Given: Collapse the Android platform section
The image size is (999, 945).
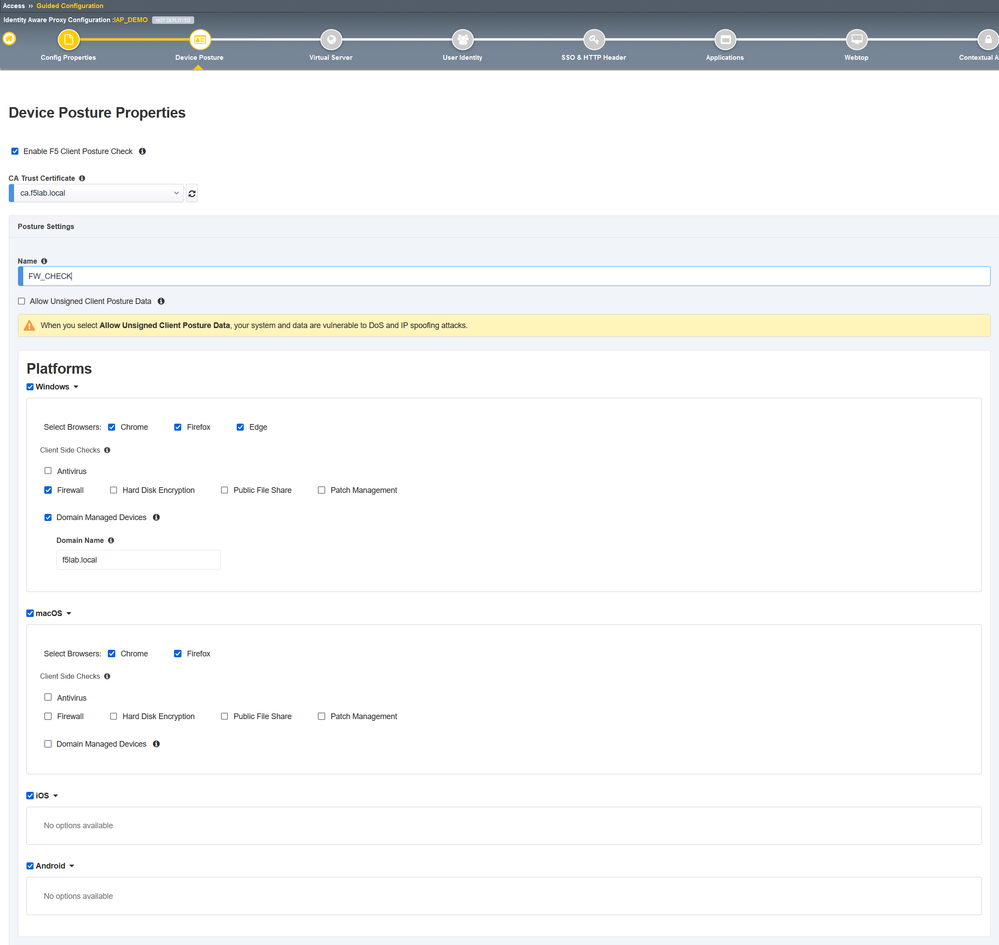Looking at the screenshot, I should coord(72,866).
